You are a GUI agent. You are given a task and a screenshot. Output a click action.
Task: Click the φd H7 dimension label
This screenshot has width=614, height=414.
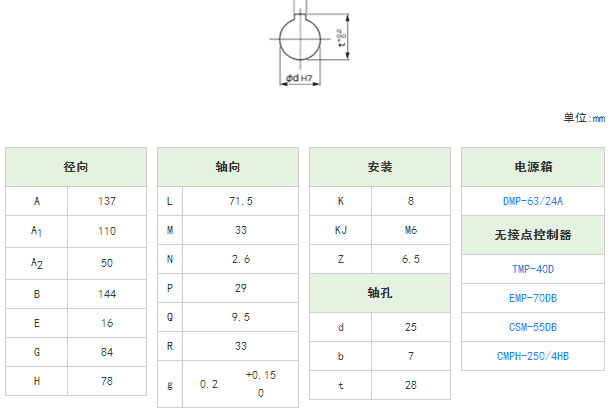coord(299,78)
